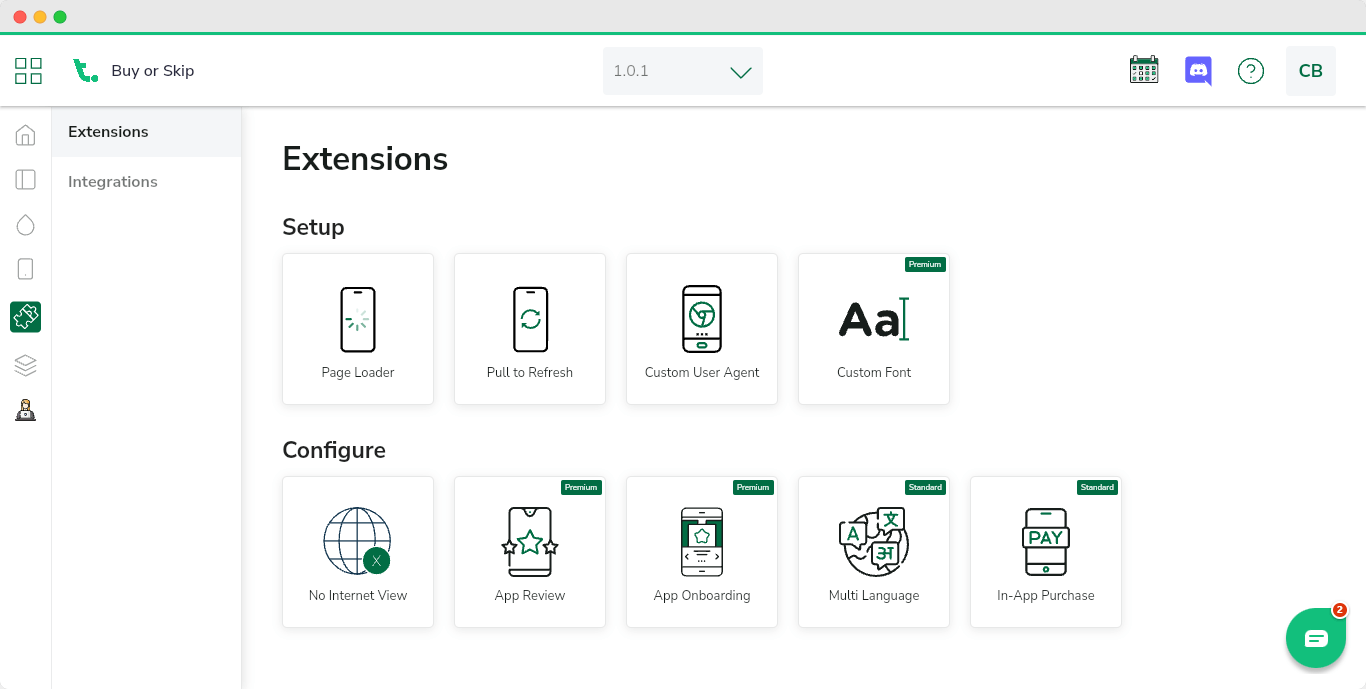The width and height of the screenshot is (1366, 689).
Task: Click the CB user avatar button
Action: point(1310,71)
